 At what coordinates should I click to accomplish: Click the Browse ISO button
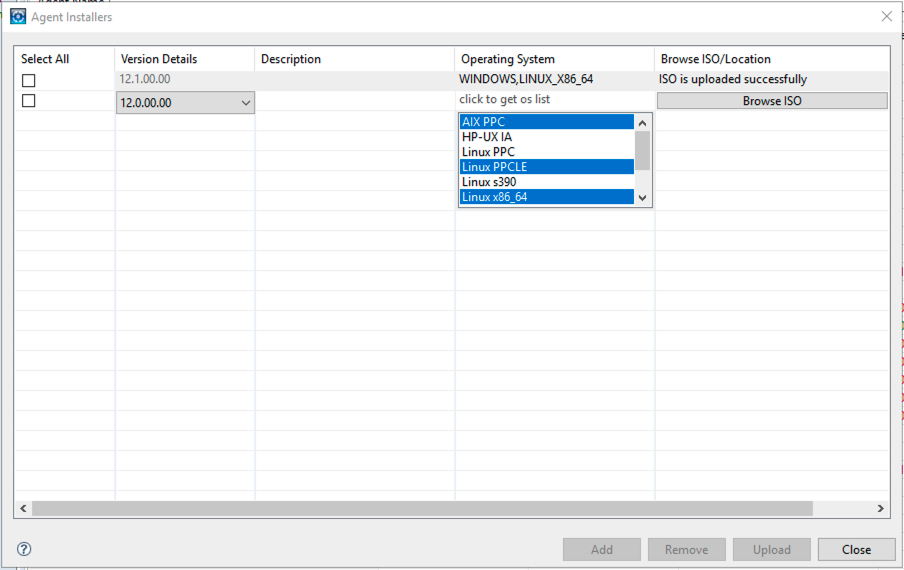(x=771, y=101)
